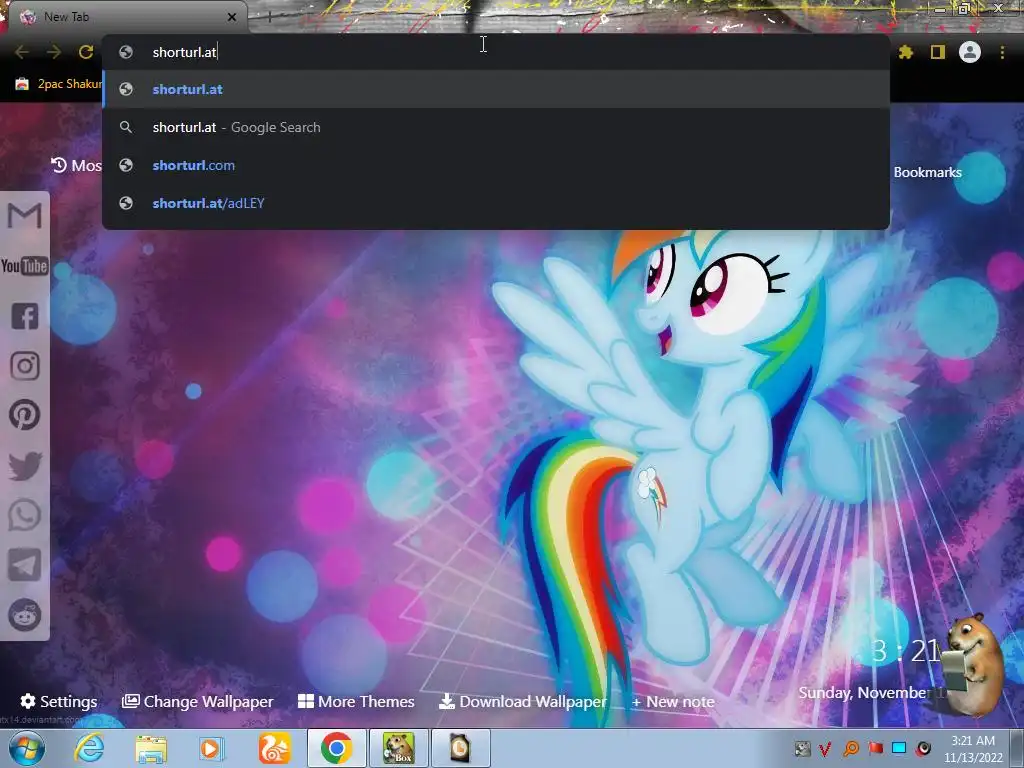Choose the shorturl.com suggestion
1024x768 pixels.
(496, 165)
